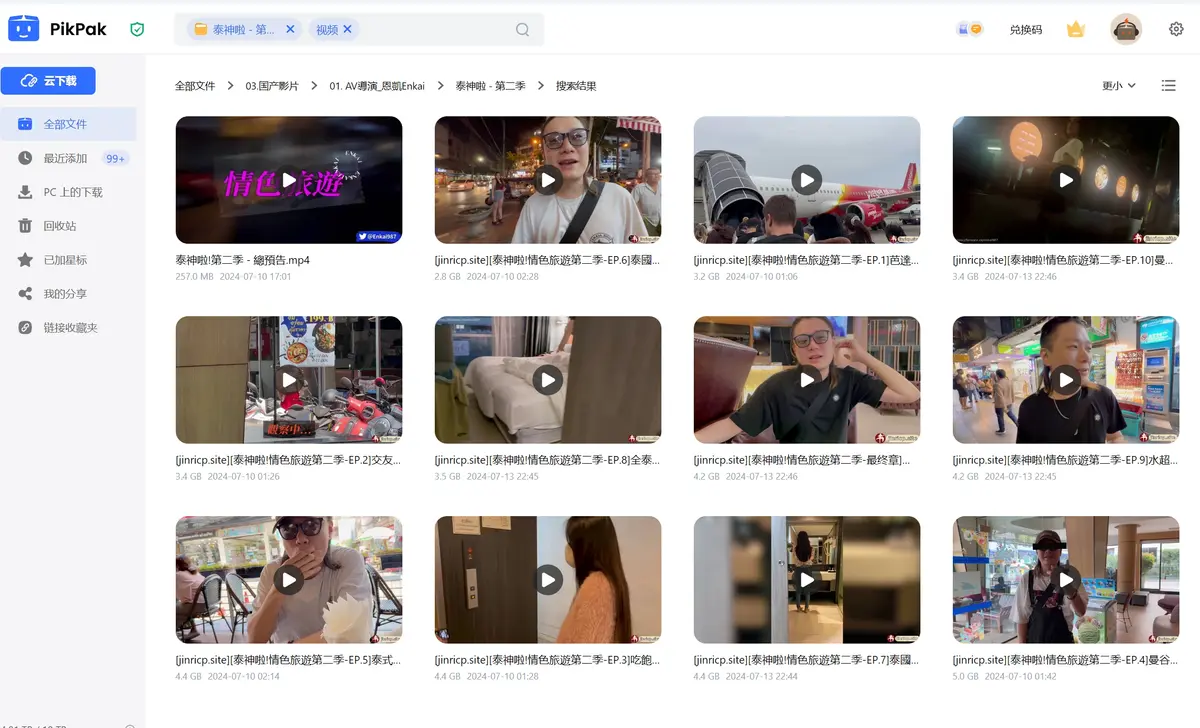Click the PikPak logo icon
Viewport: 1200px width, 728px height.
[x=24, y=29]
